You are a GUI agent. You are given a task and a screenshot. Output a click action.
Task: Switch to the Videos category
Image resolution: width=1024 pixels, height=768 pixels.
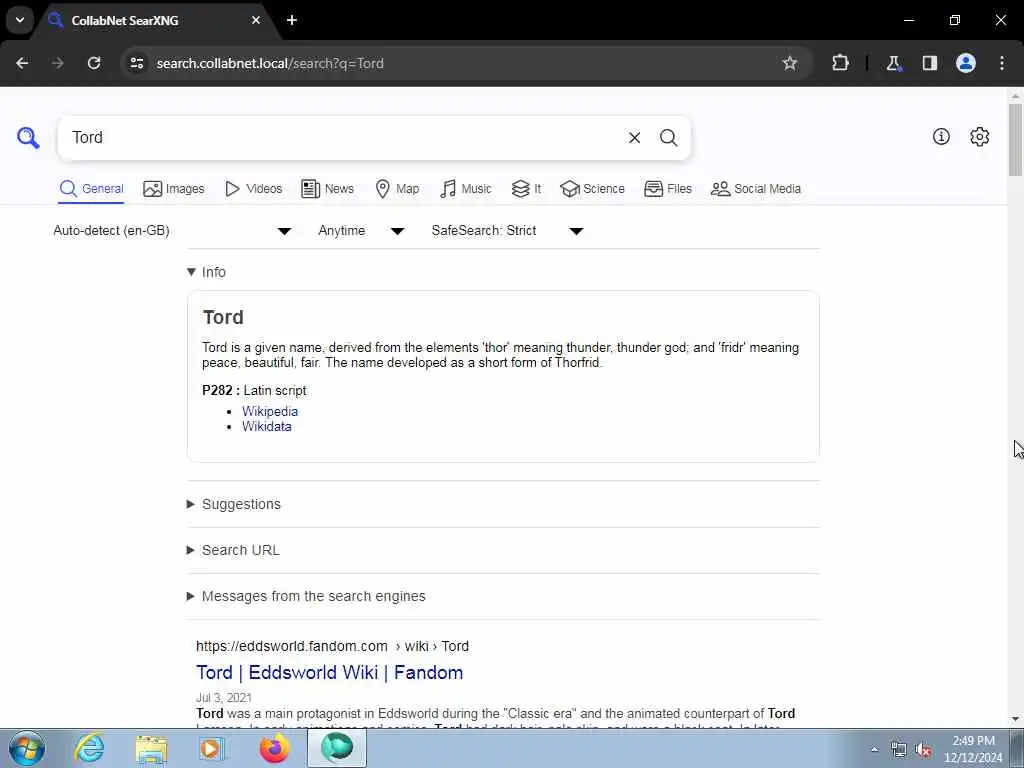253,189
